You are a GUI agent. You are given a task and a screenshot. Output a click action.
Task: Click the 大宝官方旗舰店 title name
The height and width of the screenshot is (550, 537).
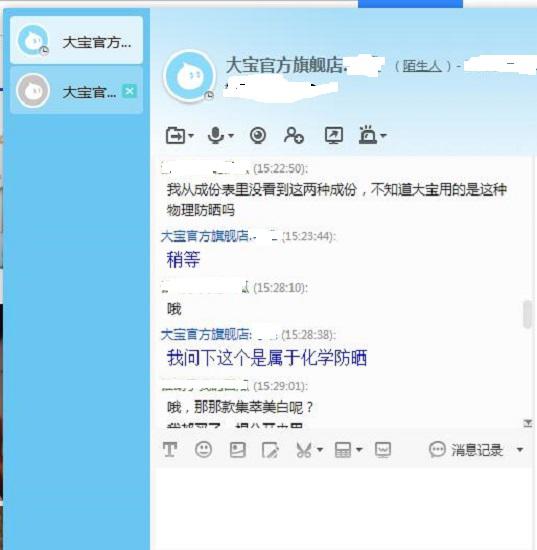coord(285,65)
